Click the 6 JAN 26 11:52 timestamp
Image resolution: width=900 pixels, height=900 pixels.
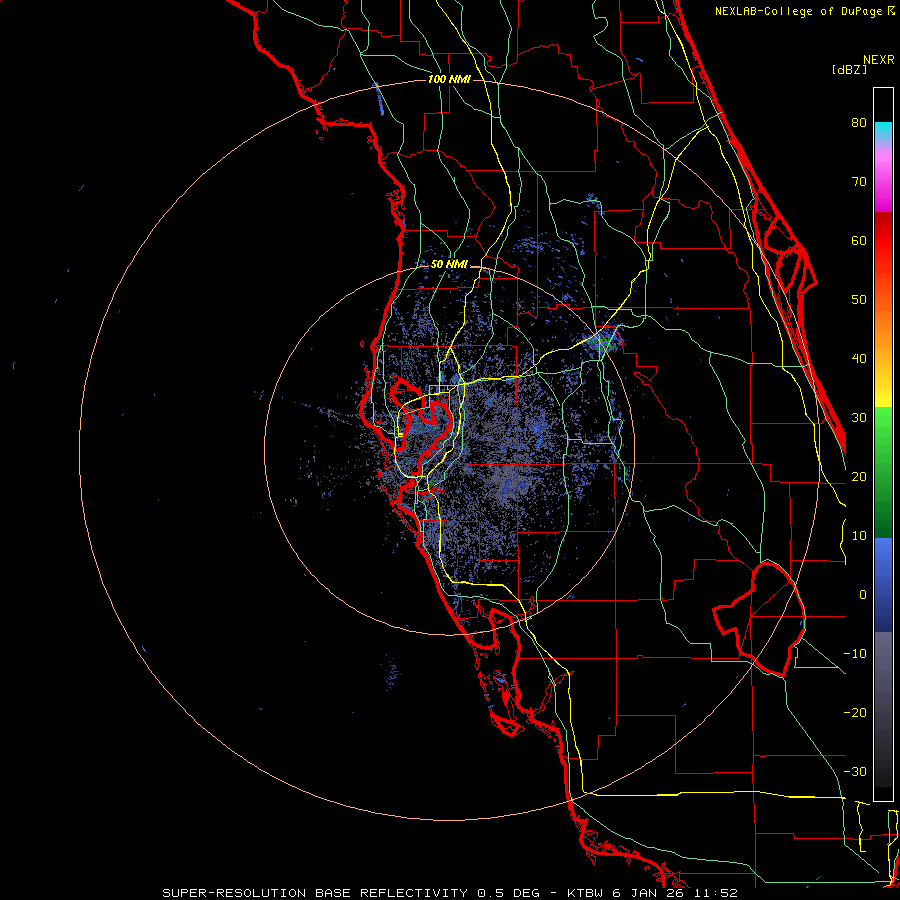coord(676,893)
